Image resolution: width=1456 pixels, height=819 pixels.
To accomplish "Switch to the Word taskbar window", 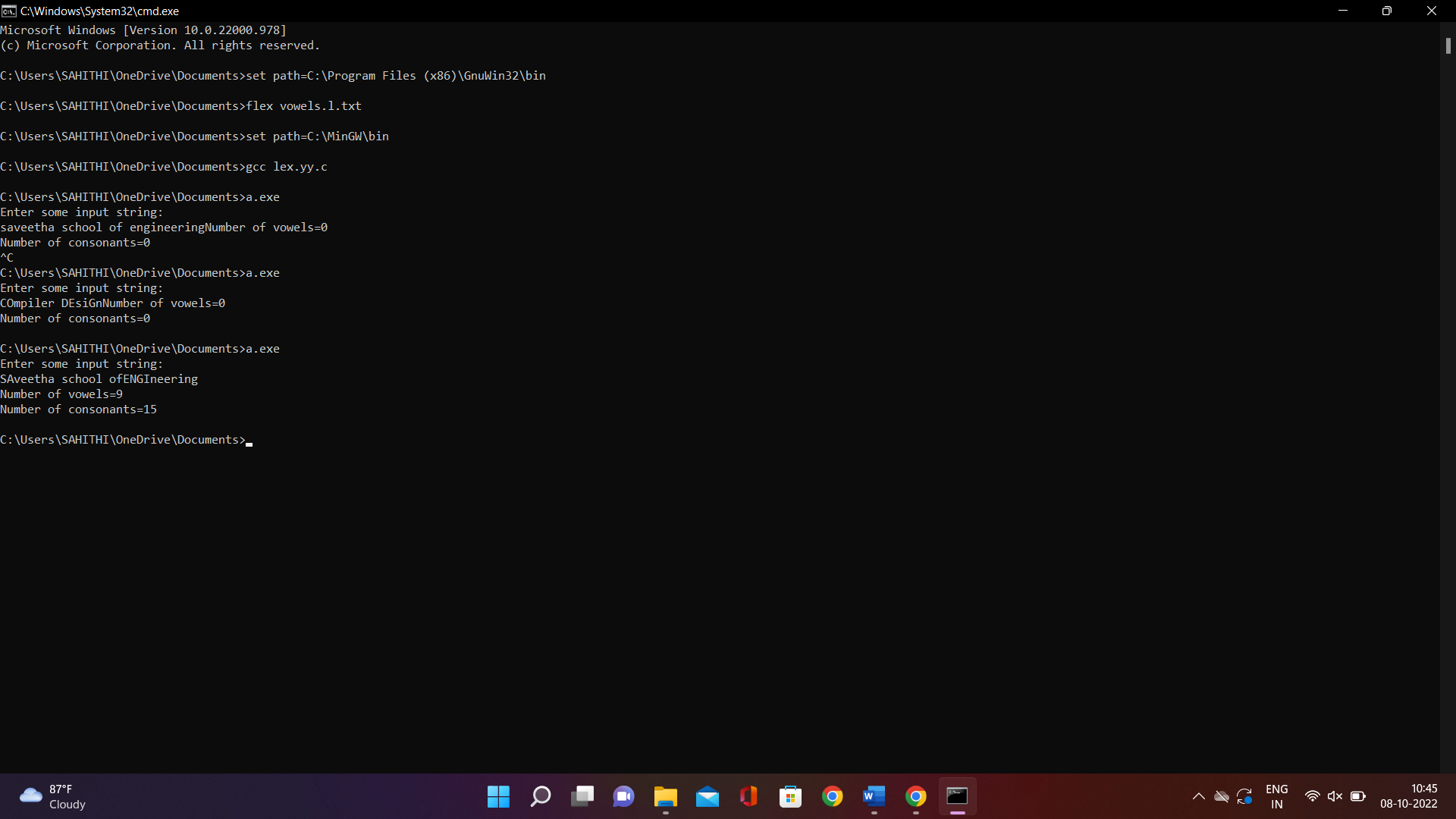I will click(x=874, y=796).
